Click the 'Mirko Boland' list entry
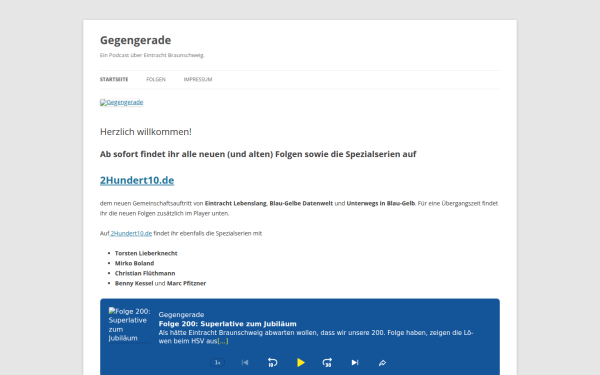This screenshot has width=600, height=375. (134, 263)
